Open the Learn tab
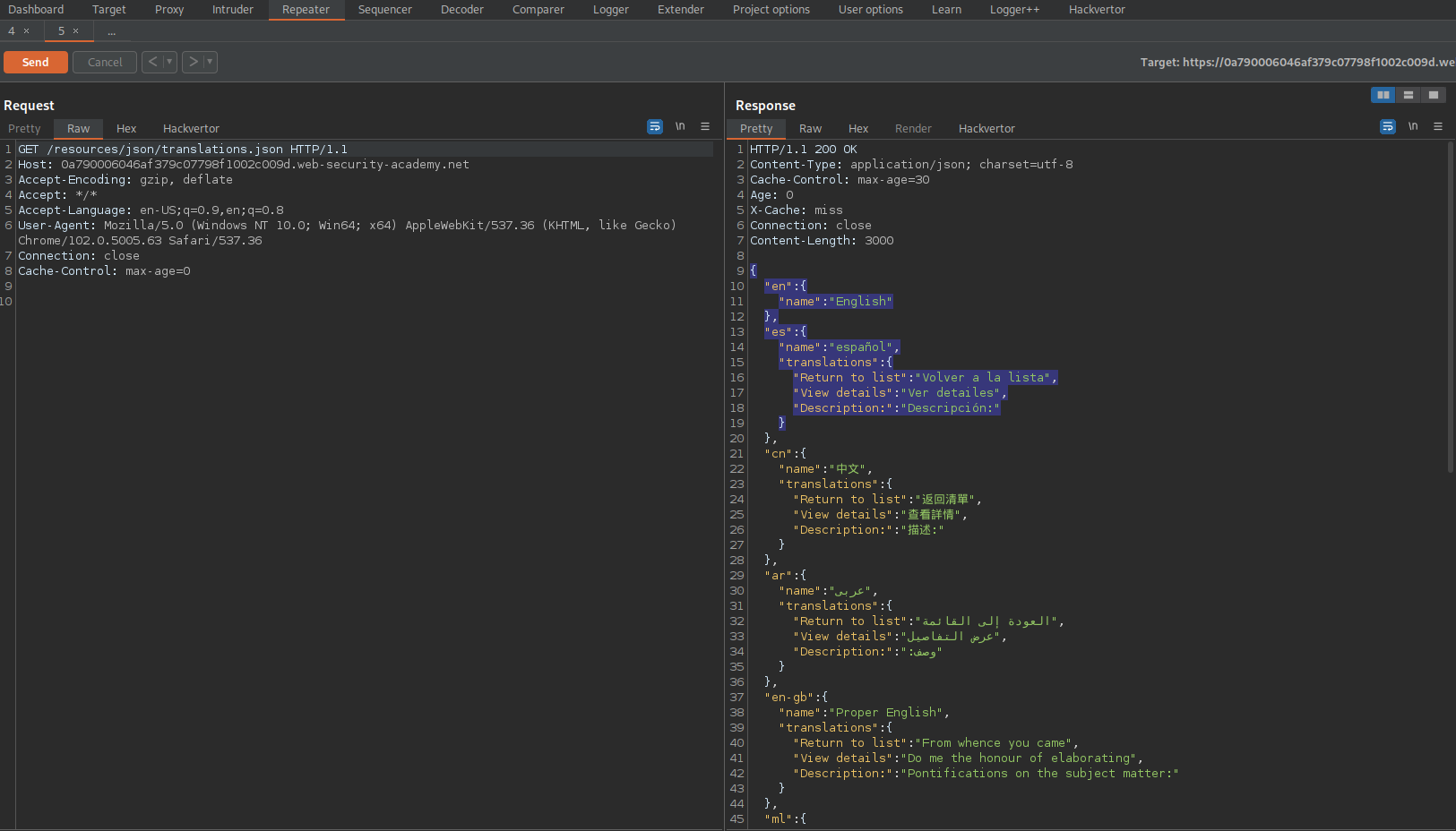This screenshot has height=831, width=1456. [x=946, y=10]
